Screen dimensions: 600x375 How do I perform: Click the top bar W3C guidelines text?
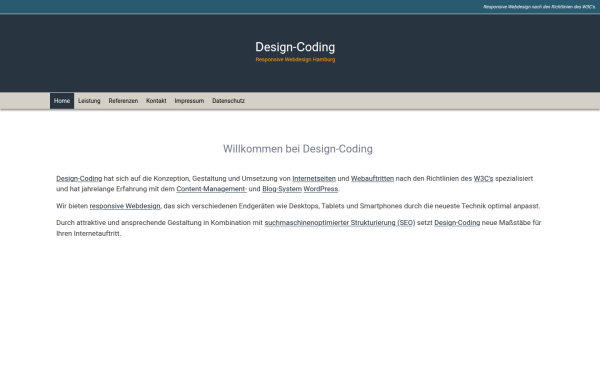tap(539, 7)
